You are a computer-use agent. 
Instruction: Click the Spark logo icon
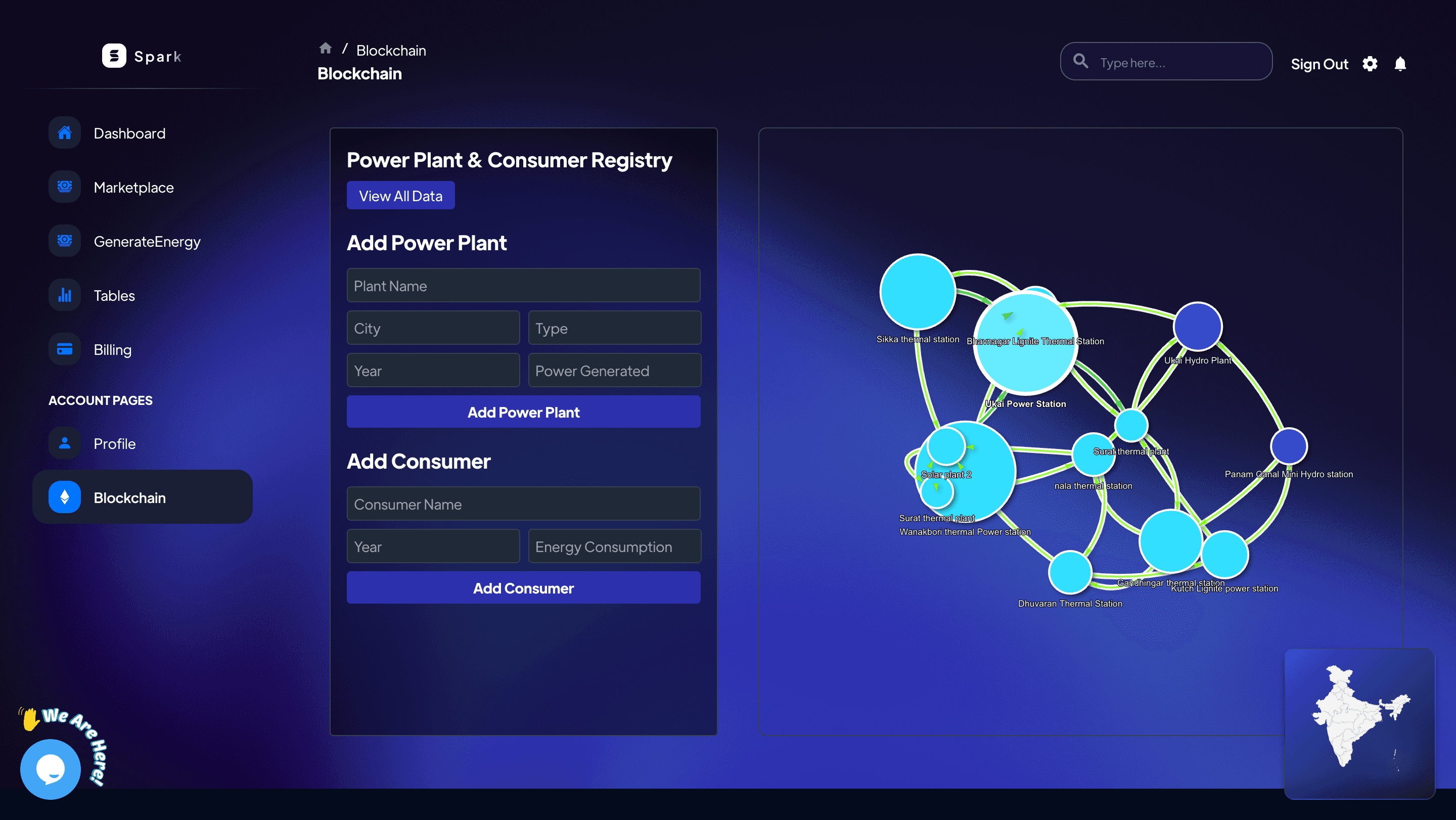click(114, 56)
